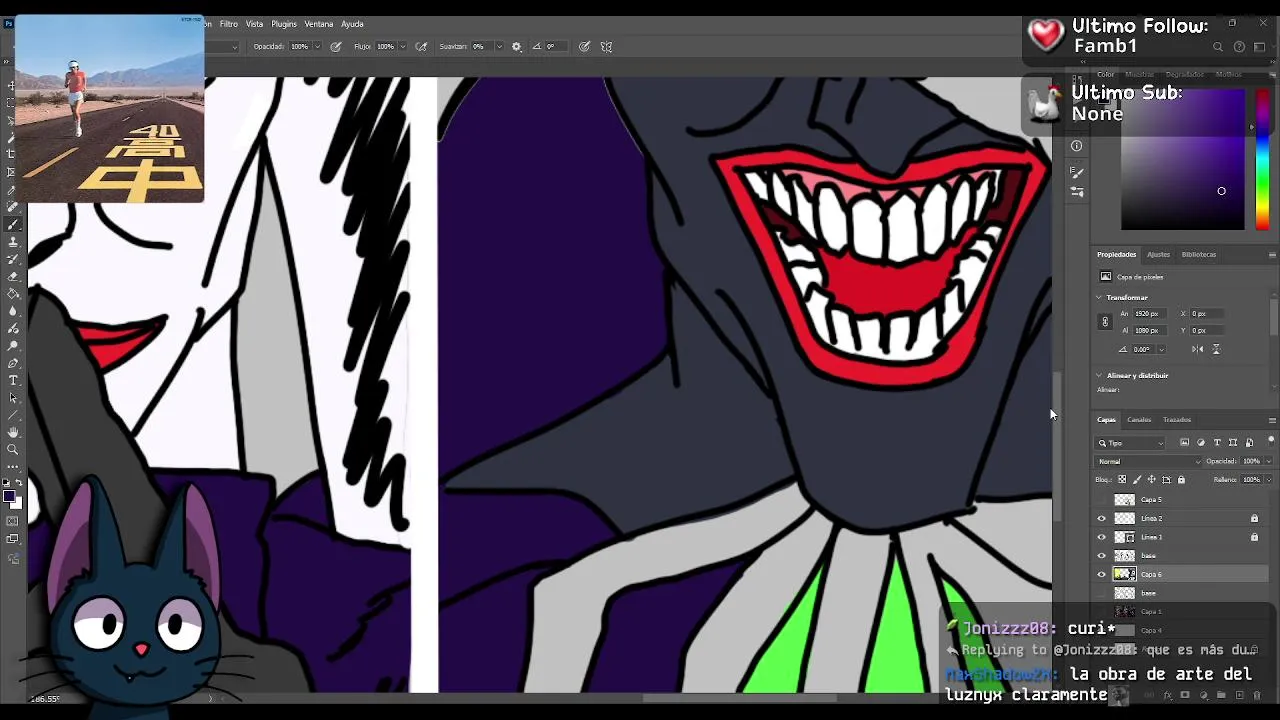Filter layers by shape layers icon
Viewport: 1280px width, 720px height.
pos(1233,443)
